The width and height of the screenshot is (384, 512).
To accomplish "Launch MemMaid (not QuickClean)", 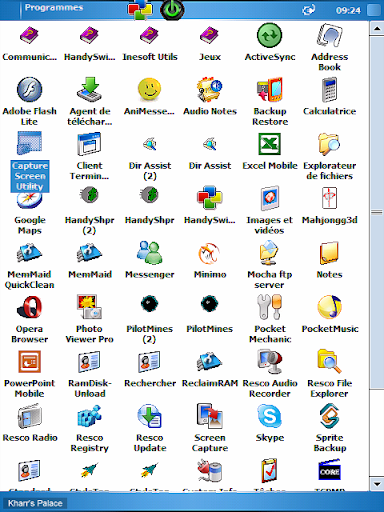I will 89,253.
